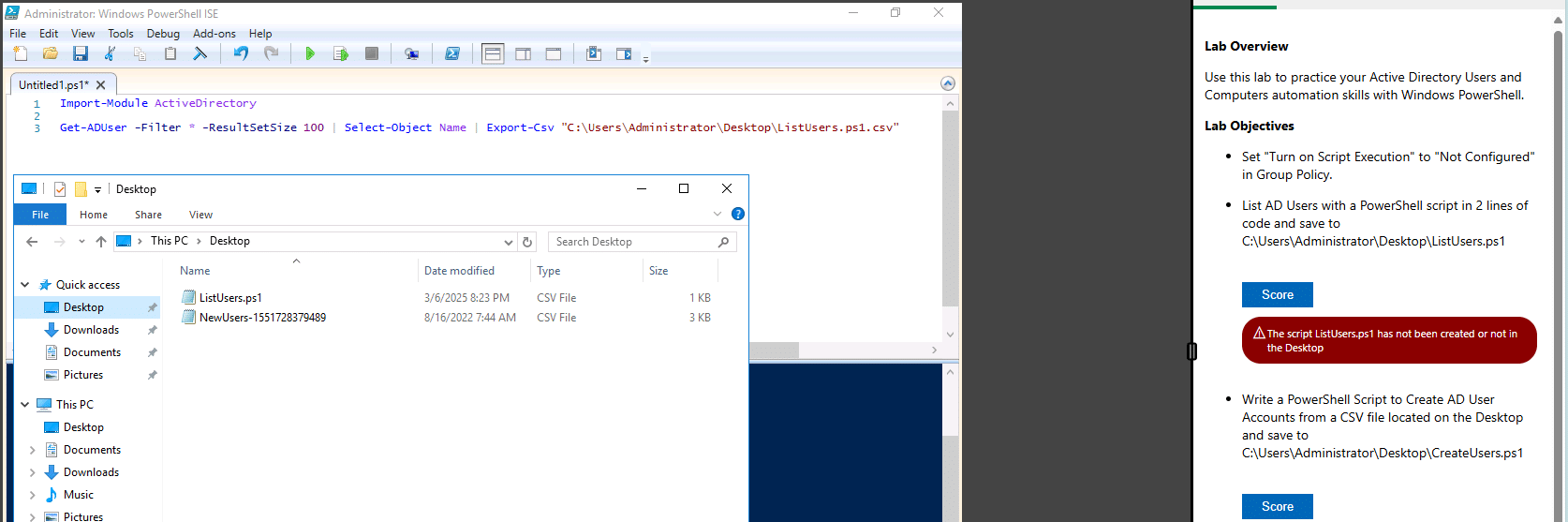
Task: Expand the Documents node under This PC
Action: (x=33, y=450)
